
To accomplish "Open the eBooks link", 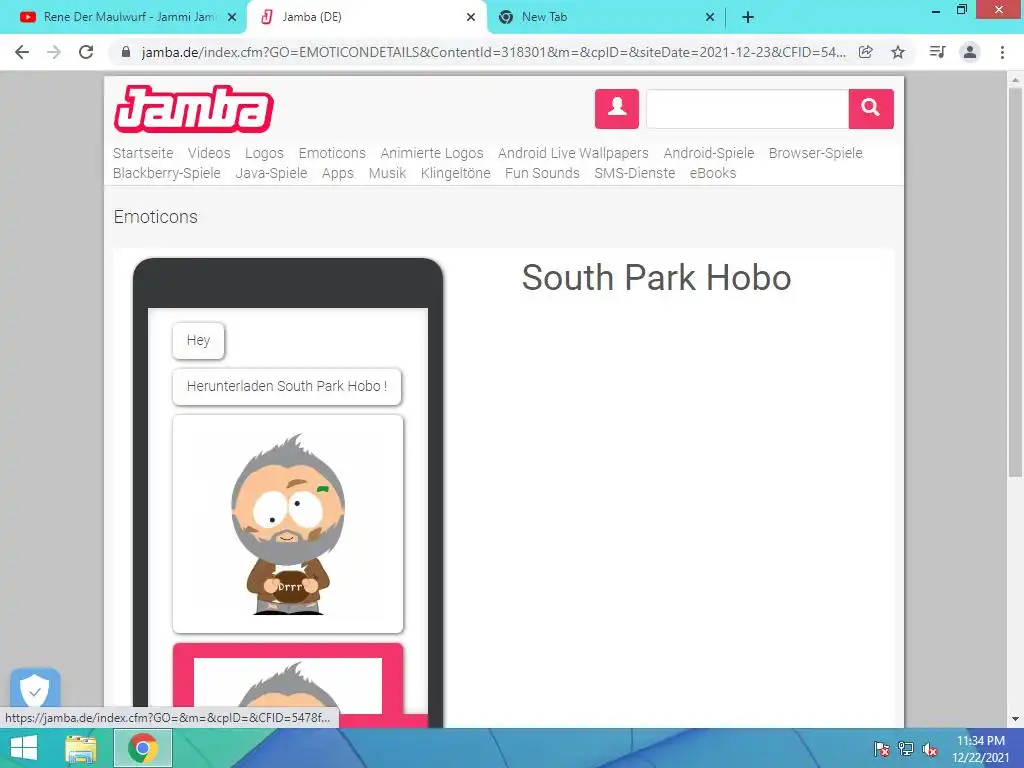I will pos(712,173).
